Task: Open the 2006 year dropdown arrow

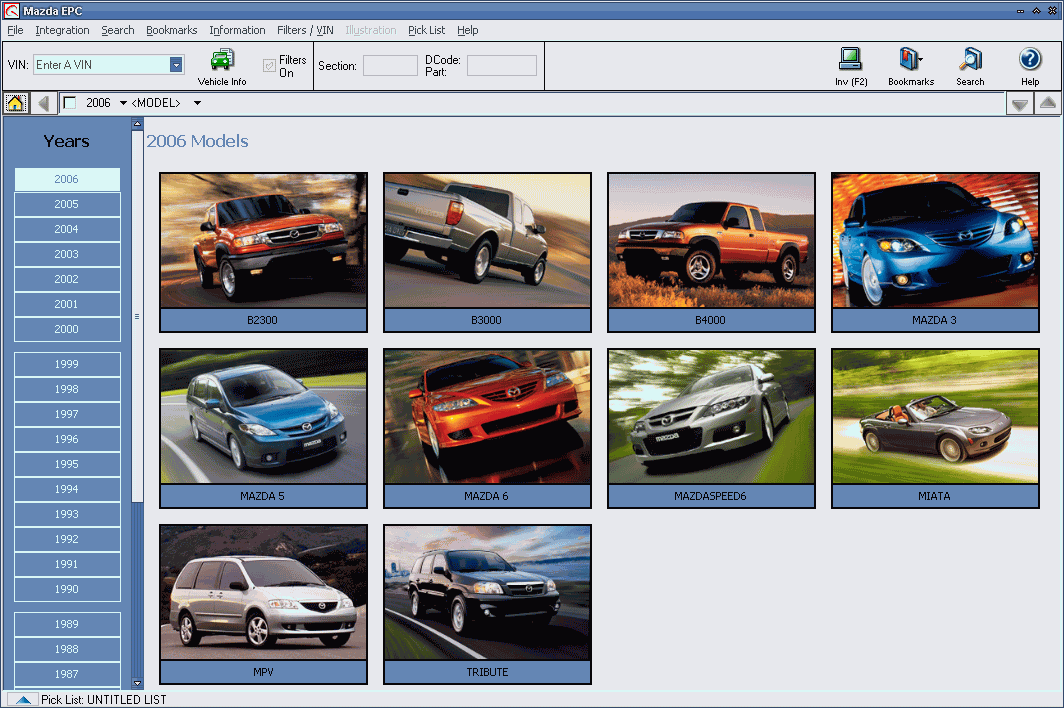Action: tap(123, 103)
